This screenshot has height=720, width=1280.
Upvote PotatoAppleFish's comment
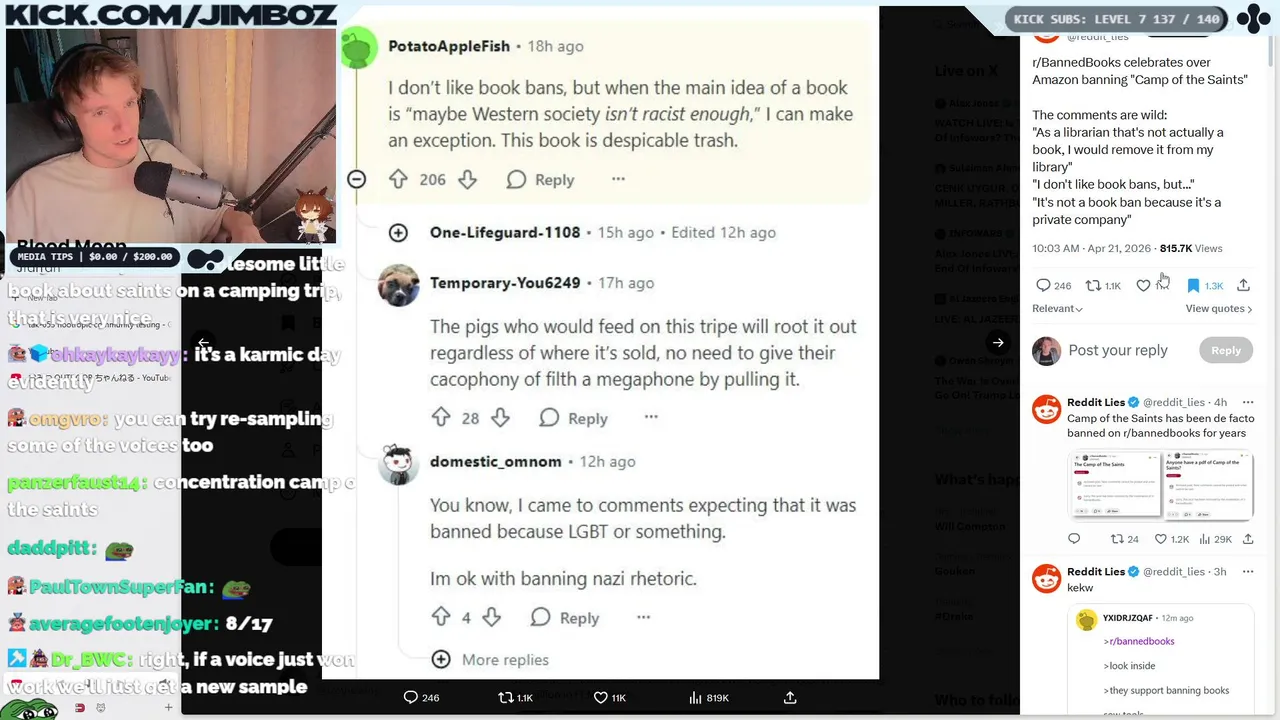coord(398,179)
